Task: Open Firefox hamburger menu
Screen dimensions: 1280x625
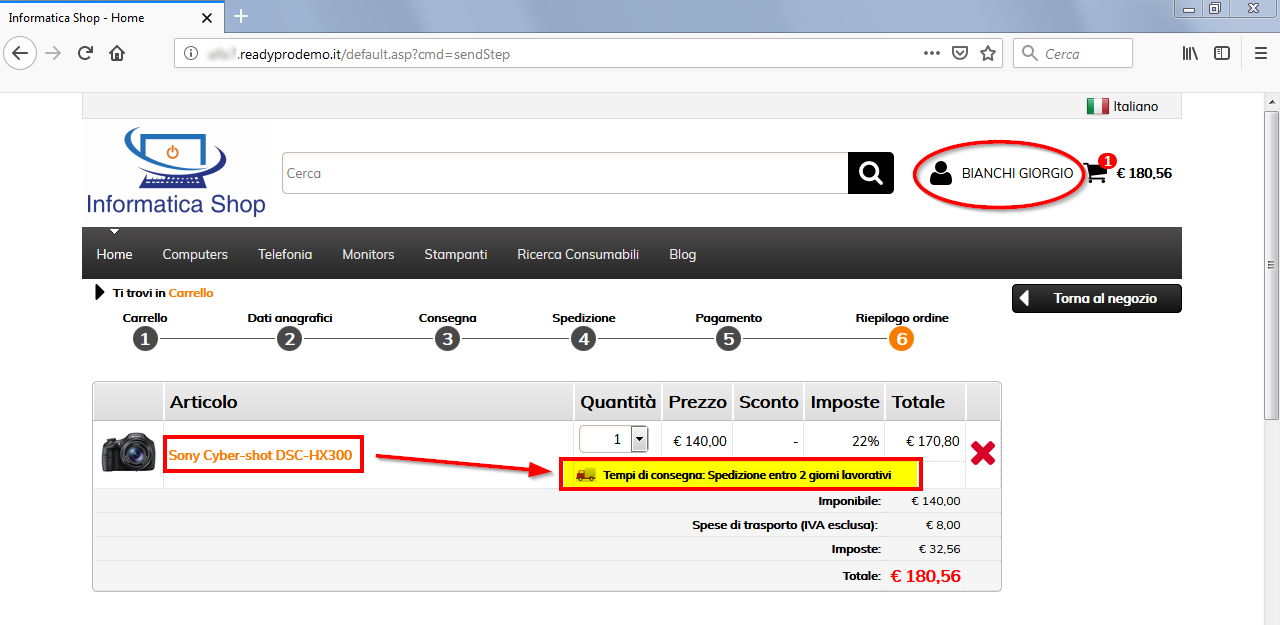Action: (1261, 53)
